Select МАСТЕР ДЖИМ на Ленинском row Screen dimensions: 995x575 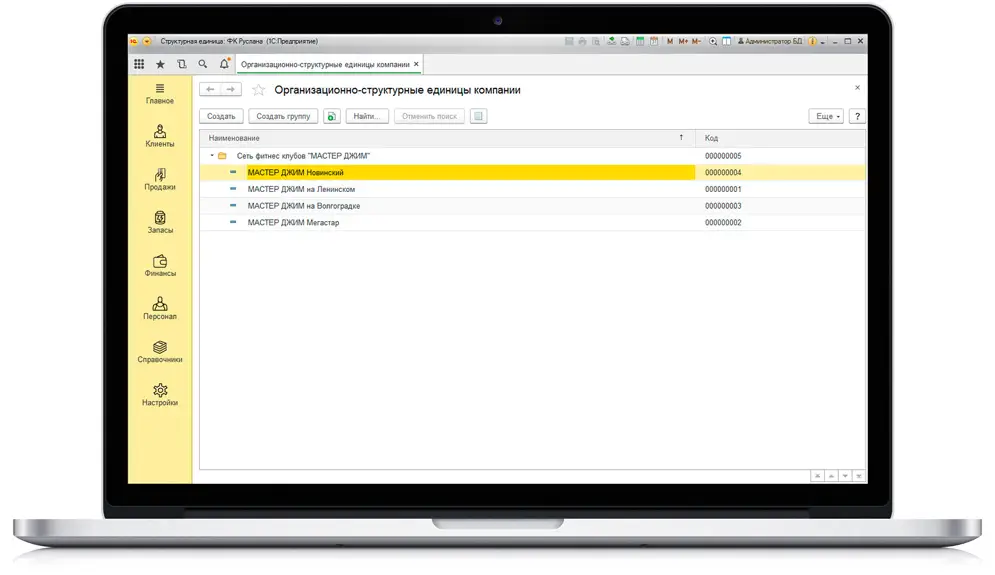(532, 189)
